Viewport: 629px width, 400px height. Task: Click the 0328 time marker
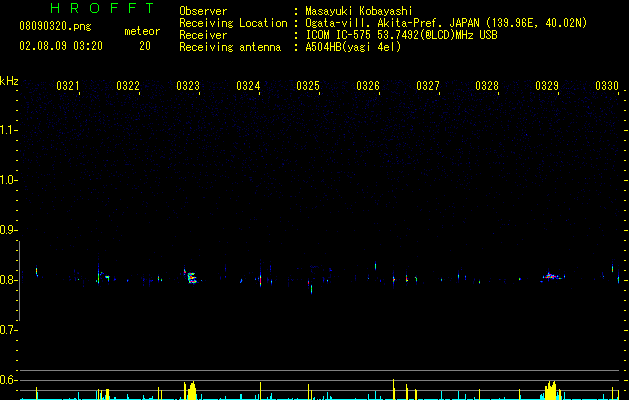[487, 86]
